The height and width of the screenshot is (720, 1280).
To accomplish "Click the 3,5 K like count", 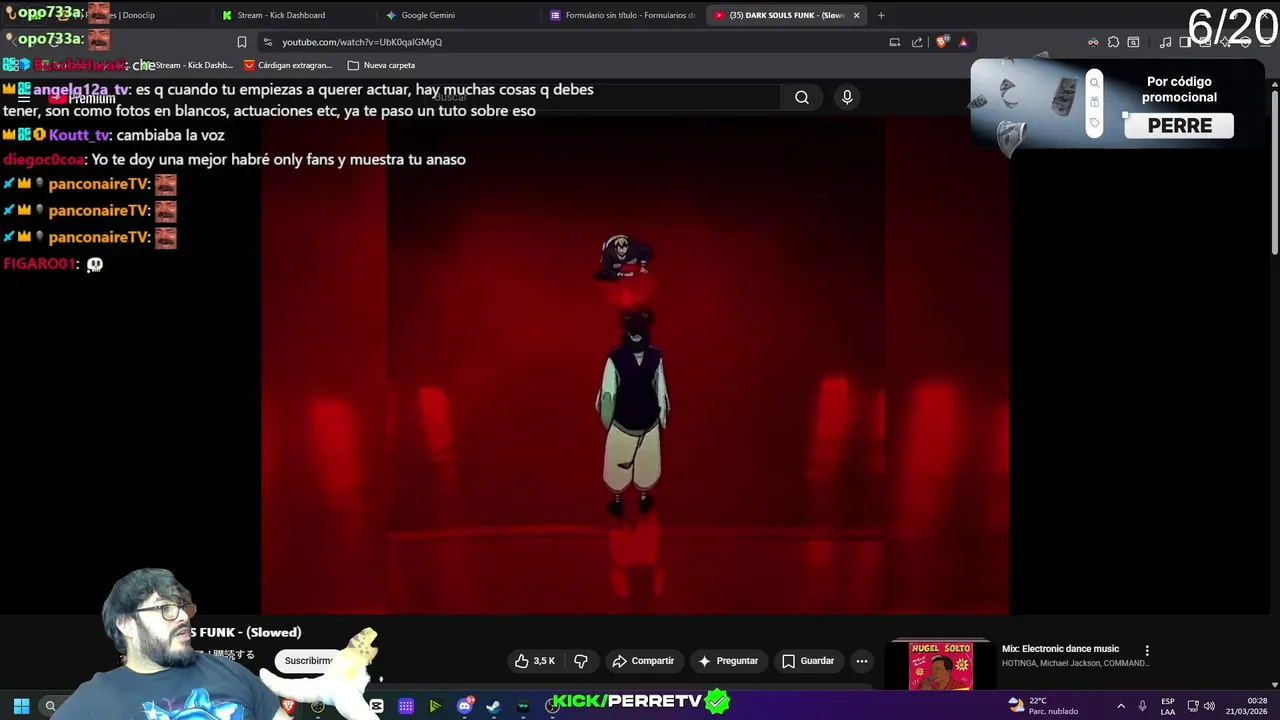I will click(544, 661).
